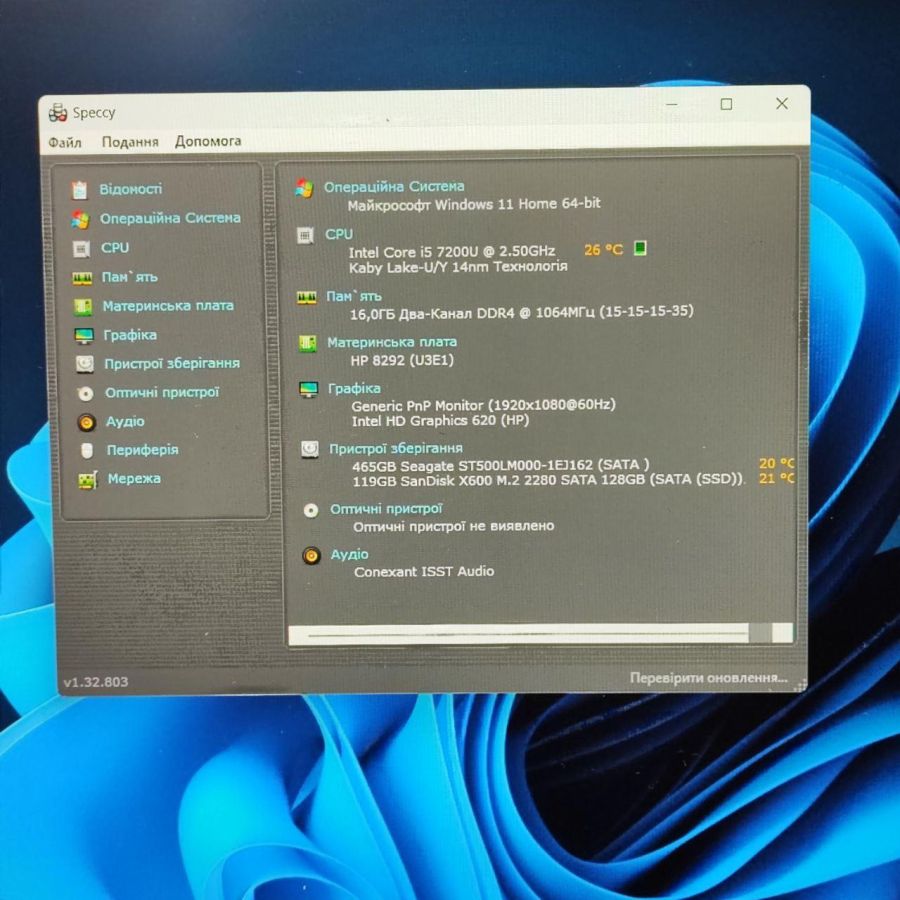This screenshot has width=900, height=900.
Task: Click the Відомості clipboard icon
Action: [79, 190]
